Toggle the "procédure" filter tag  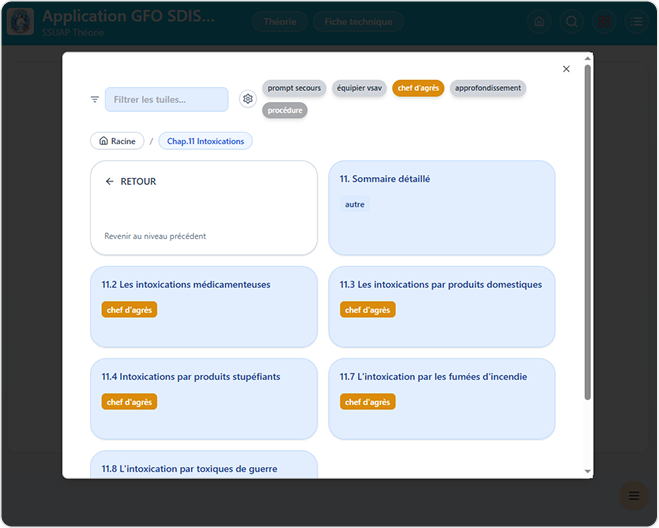(285, 110)
